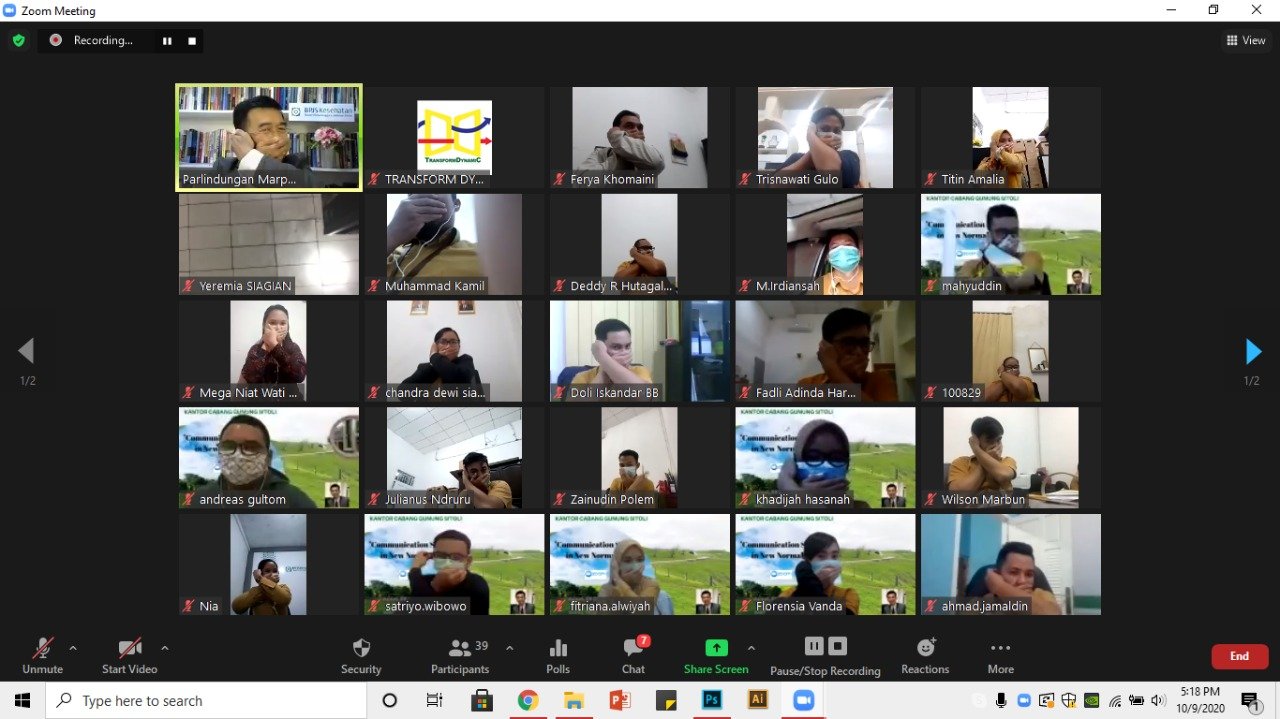Screen dimensions: 1280x719
Task: Expand audio options arrow beside Unmute
Action: click(x=73, y=648)
